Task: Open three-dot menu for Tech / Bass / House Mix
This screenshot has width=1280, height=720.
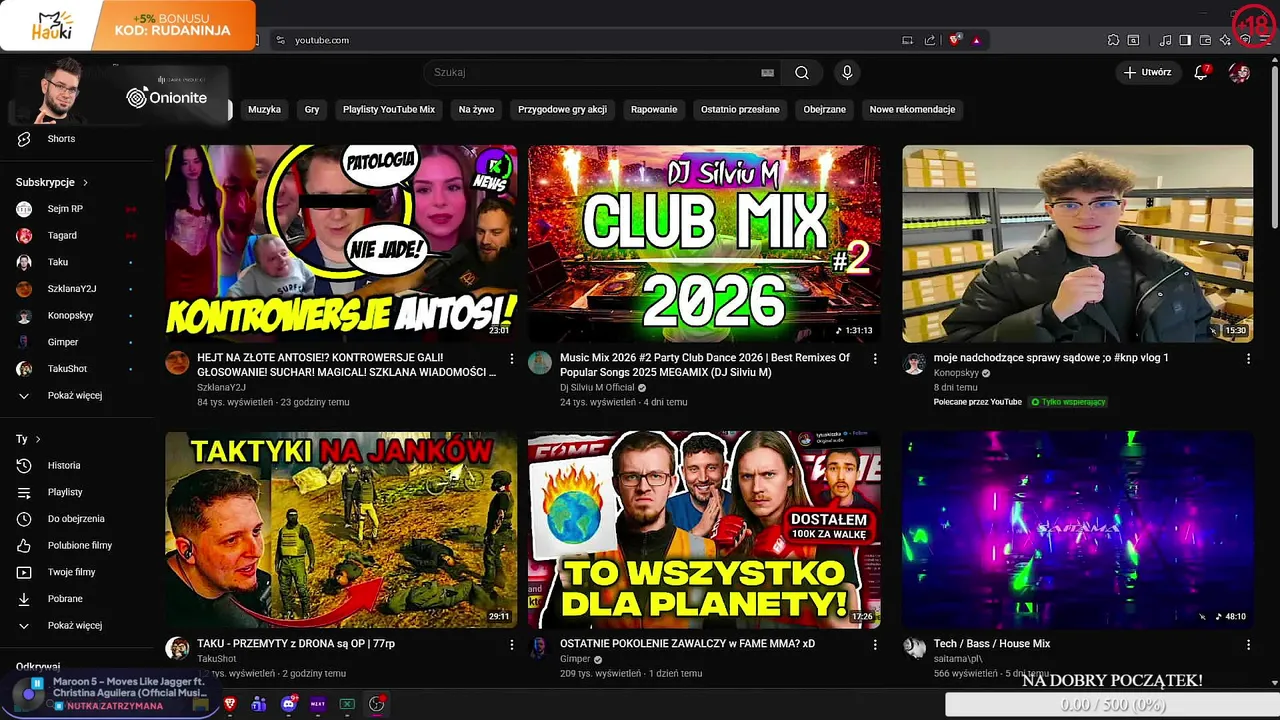Action: [1248, 645]
